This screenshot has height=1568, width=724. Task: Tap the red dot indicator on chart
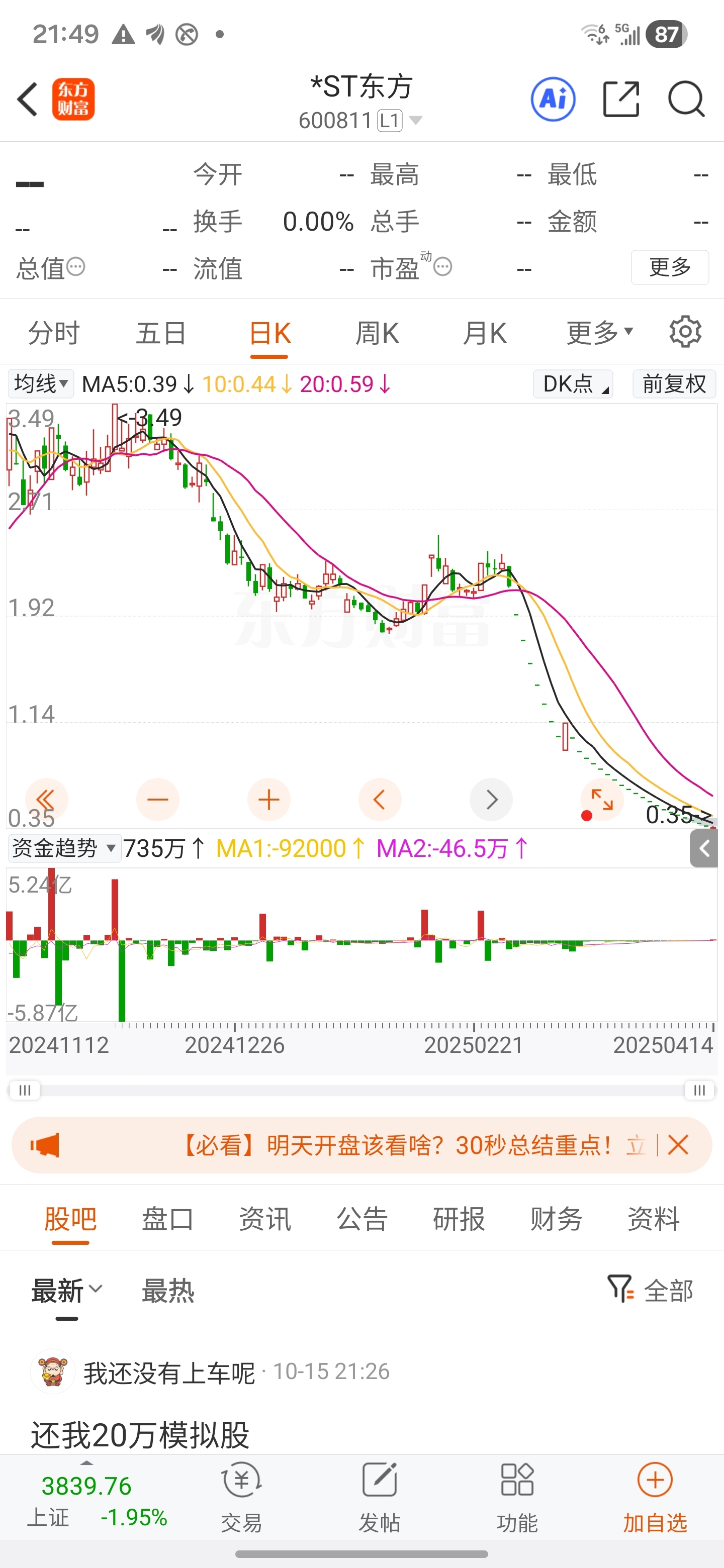[x=586, y=816]
